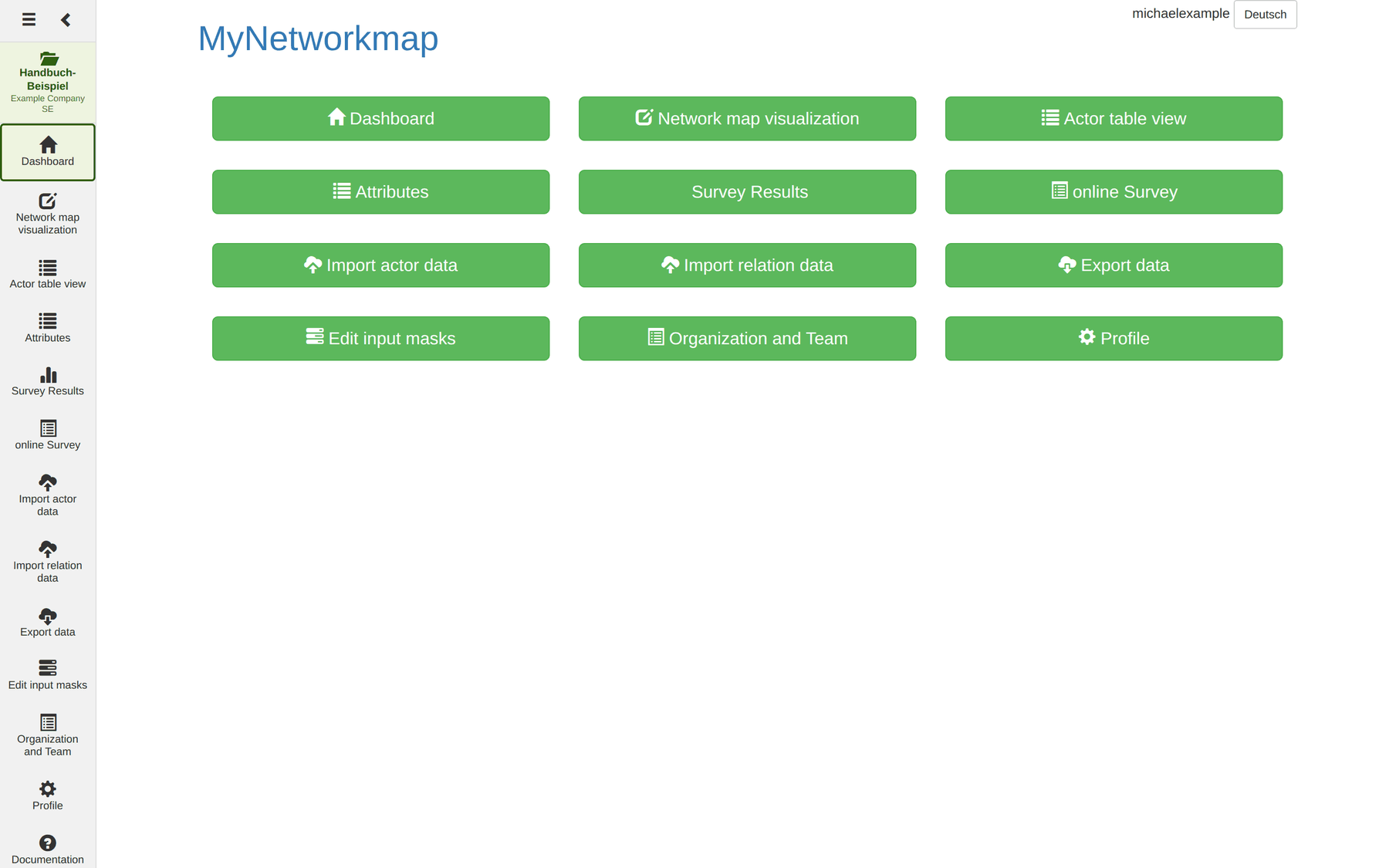Open Import actor data in sidebar
Image resolution: width=1389 pixels, height=868 pixels.
click(48, 495)
